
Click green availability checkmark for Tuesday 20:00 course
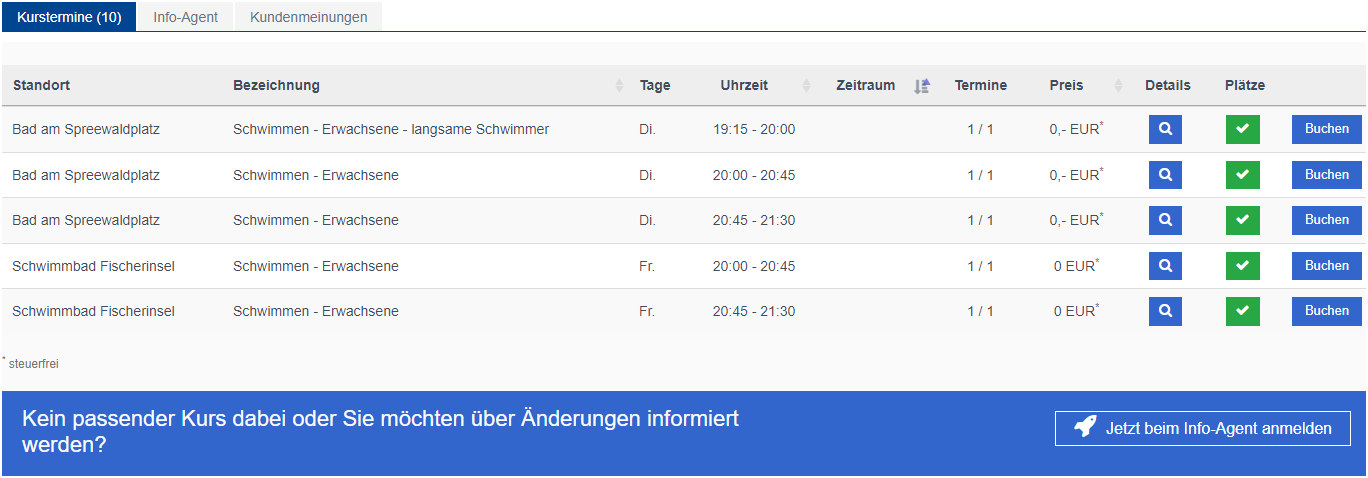(1242, 175)
